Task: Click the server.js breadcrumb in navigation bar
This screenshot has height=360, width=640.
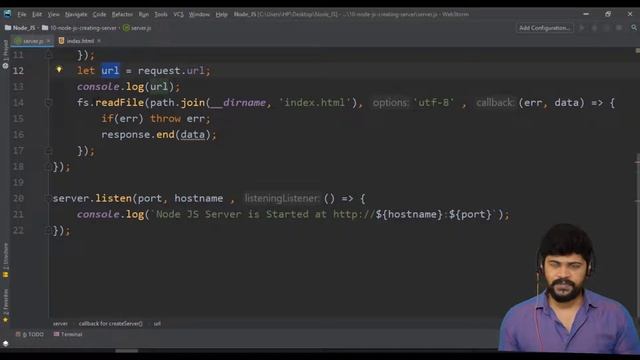Action: pos(137,28)
